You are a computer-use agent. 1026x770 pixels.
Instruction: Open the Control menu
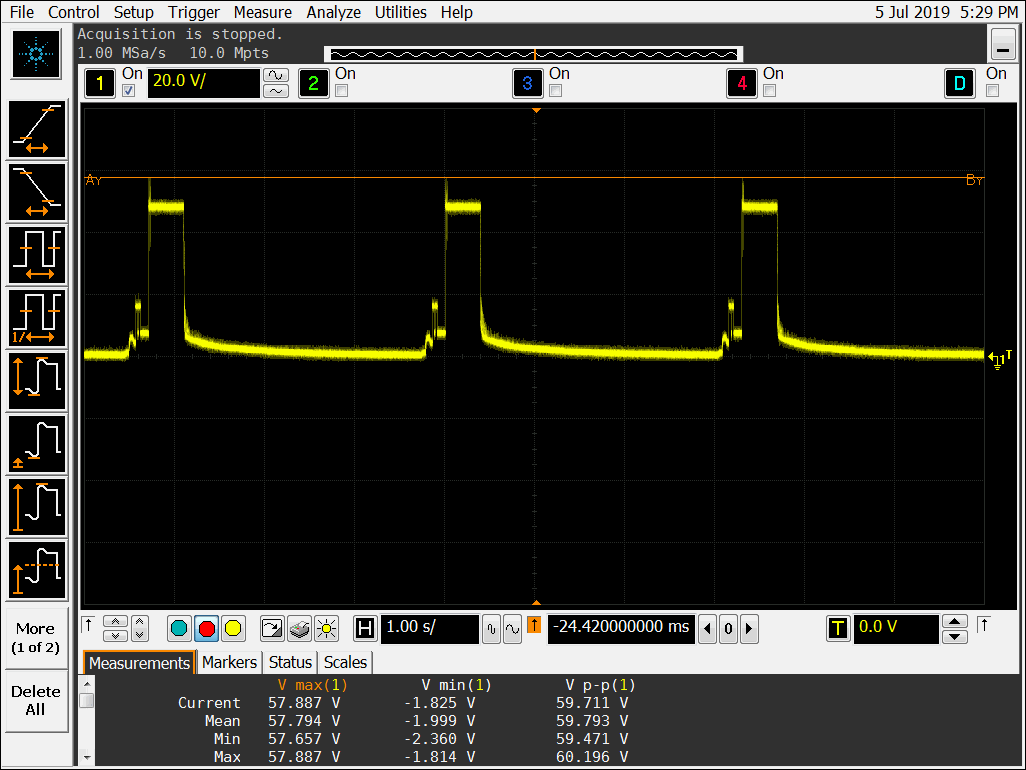(x=73, y=12)
